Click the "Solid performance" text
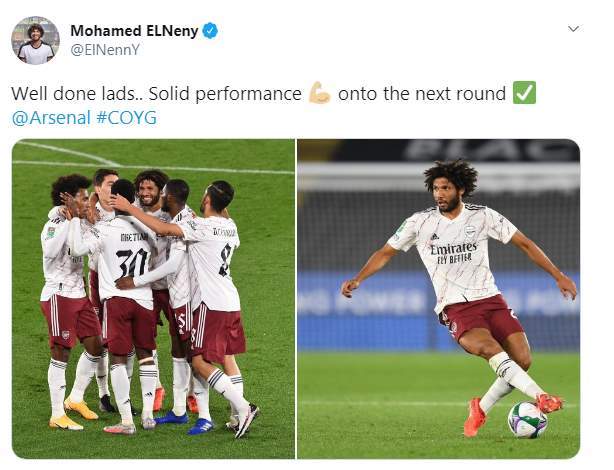This screenshot has height=470, width=614. (x=225, y=94)
